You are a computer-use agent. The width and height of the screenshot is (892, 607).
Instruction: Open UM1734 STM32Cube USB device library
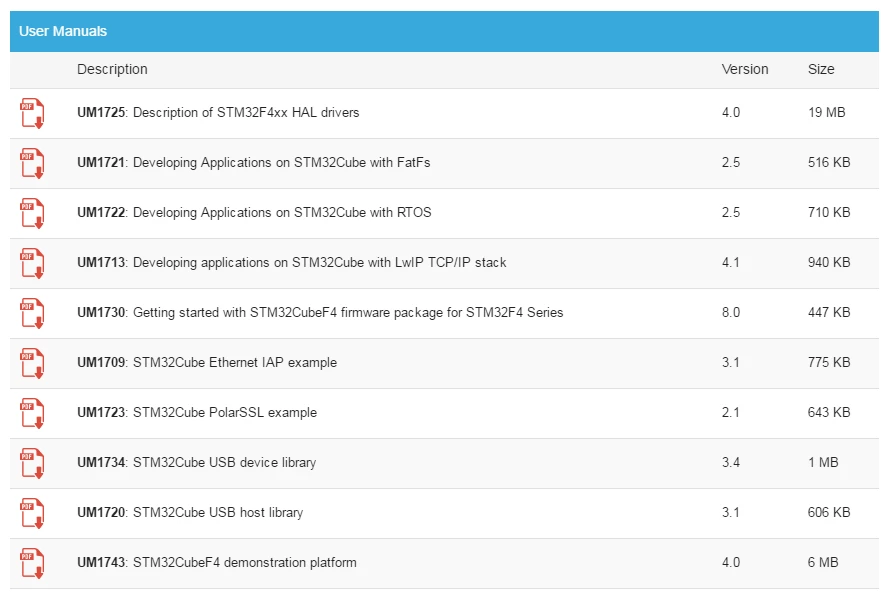[196, 463]
